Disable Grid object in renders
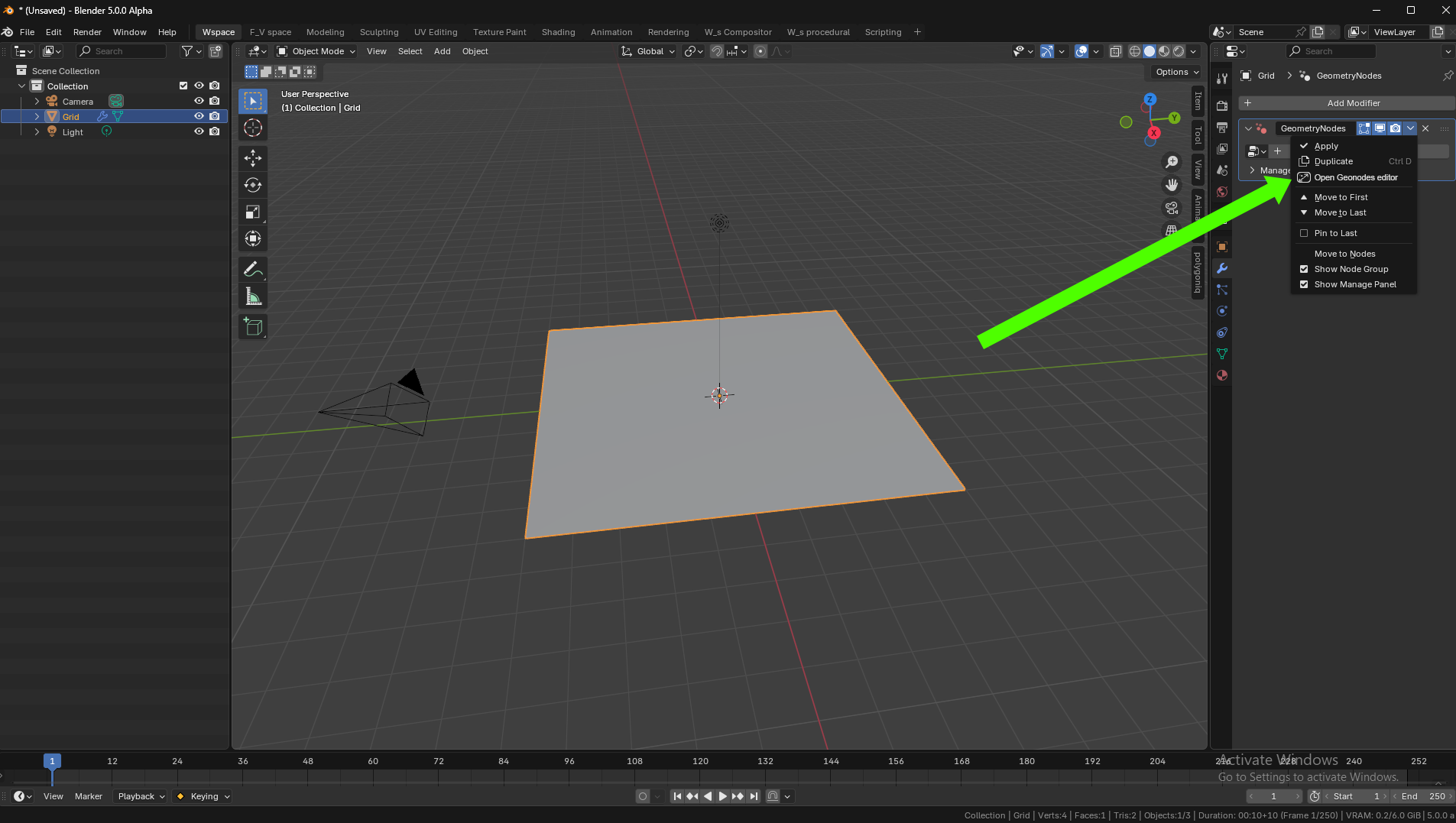The height and width of the screenshot is (823, 1456). tap(215, 116)
